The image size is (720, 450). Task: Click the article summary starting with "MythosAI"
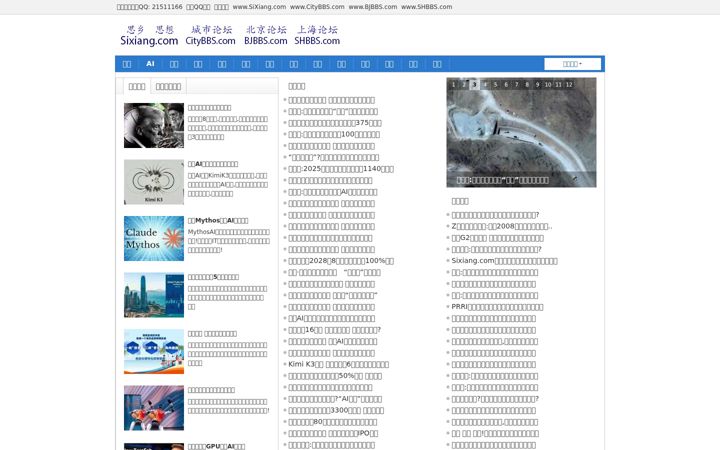(229, 241)
